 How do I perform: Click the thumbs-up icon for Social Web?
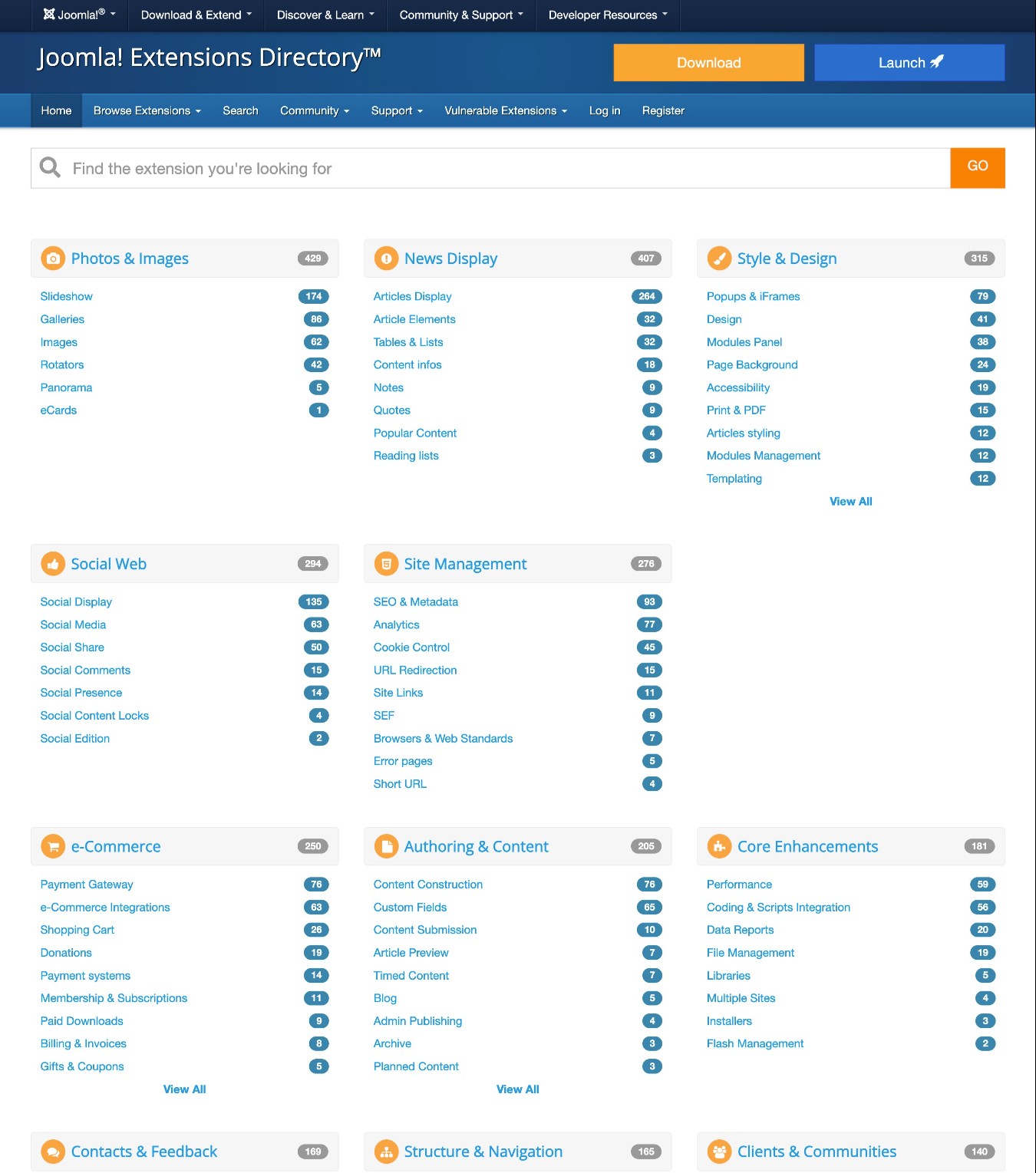52,563
